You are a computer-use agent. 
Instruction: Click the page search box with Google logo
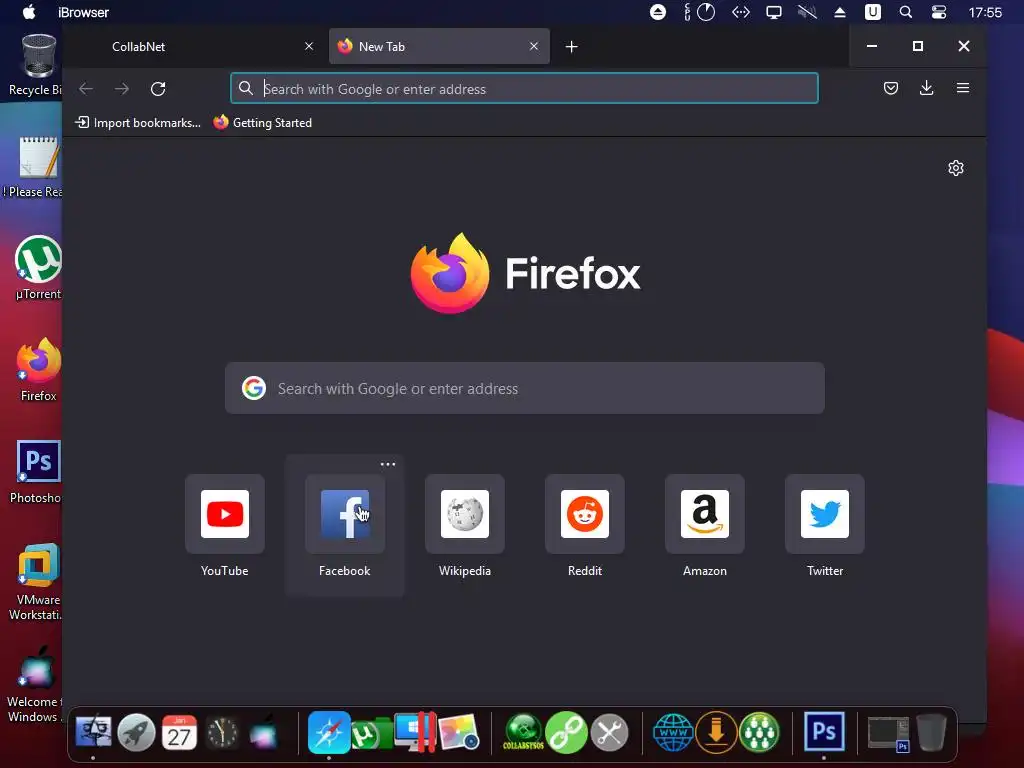[524, 389]
